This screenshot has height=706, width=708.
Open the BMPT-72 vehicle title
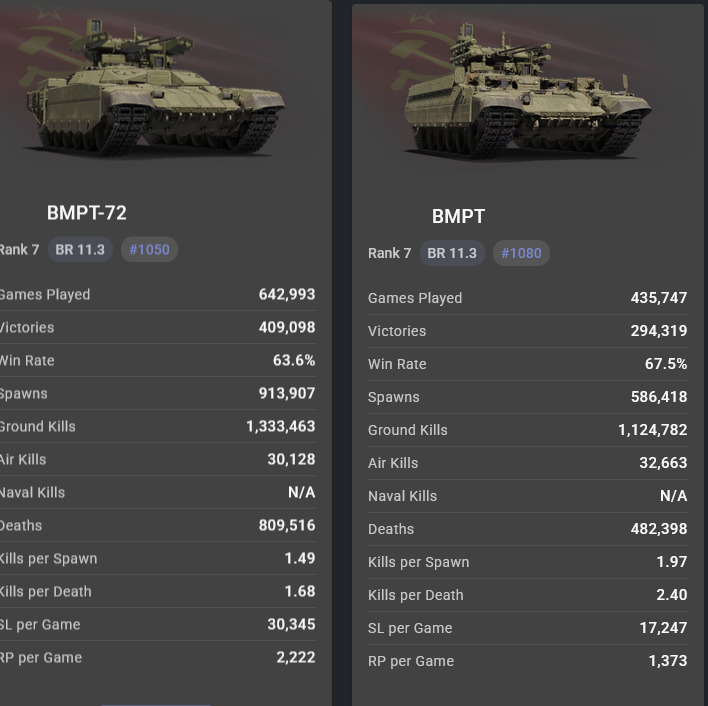click(87, 213)
